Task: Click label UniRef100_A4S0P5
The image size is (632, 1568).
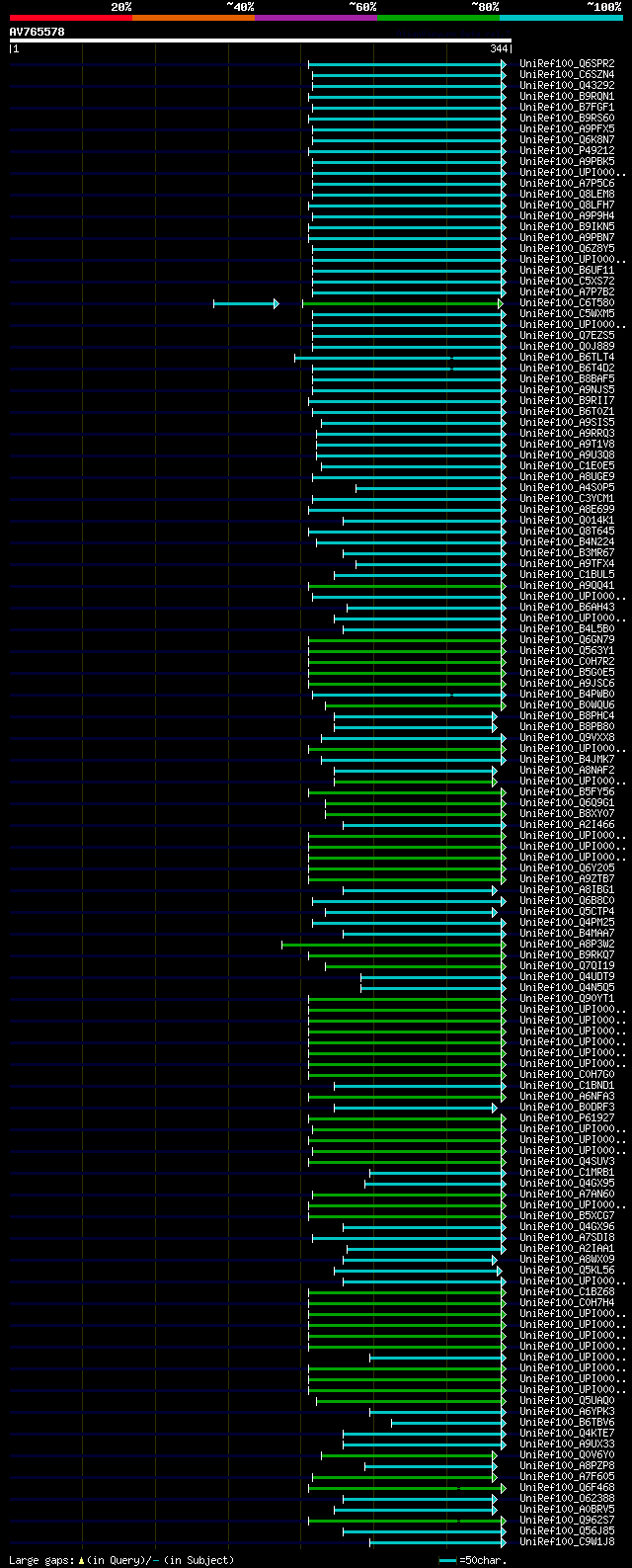Action: click(x=567, y=487)
